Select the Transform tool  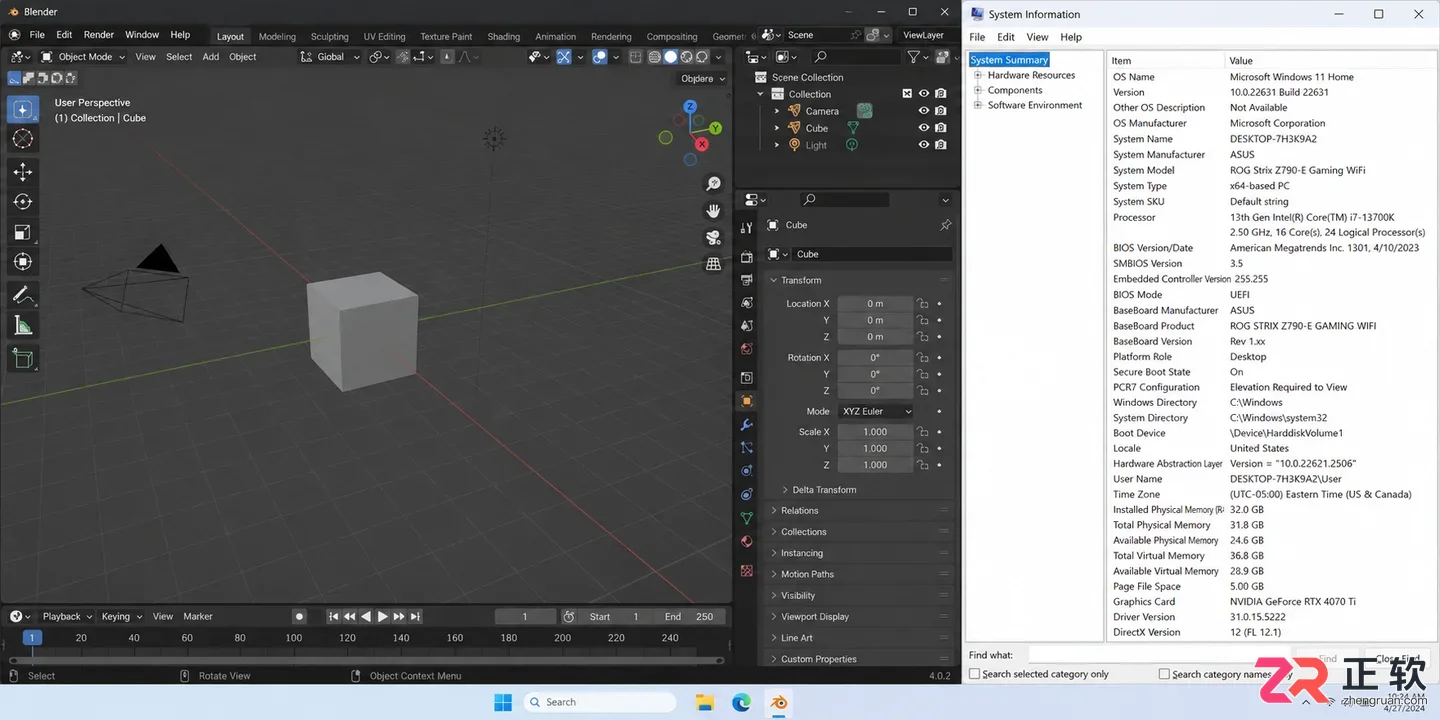22,262
